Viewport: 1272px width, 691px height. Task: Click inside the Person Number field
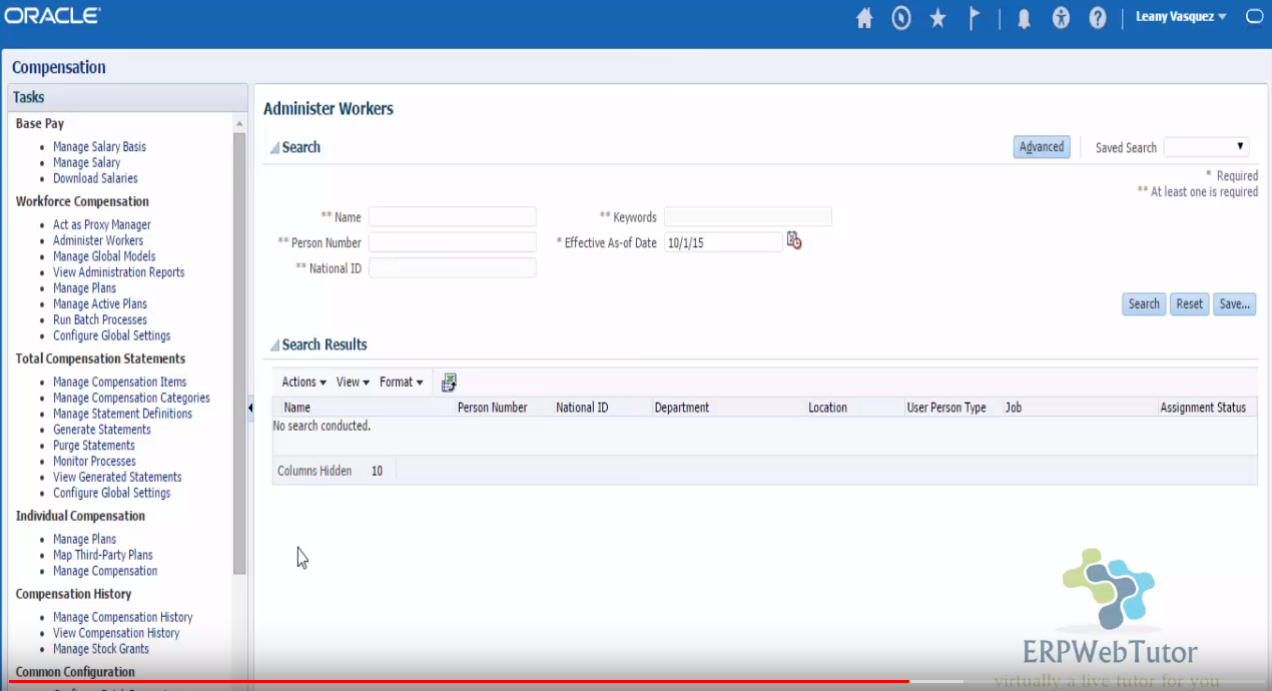click(x=452, y=241)
